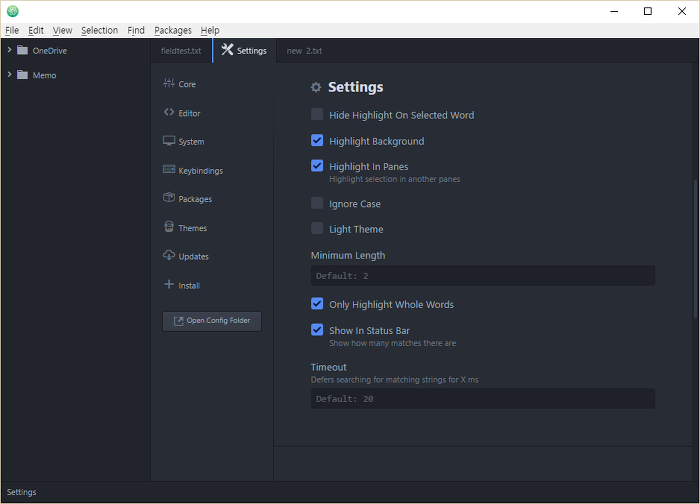Click the Minimum Length input field
700x504 pixels.
pos(483,276)
